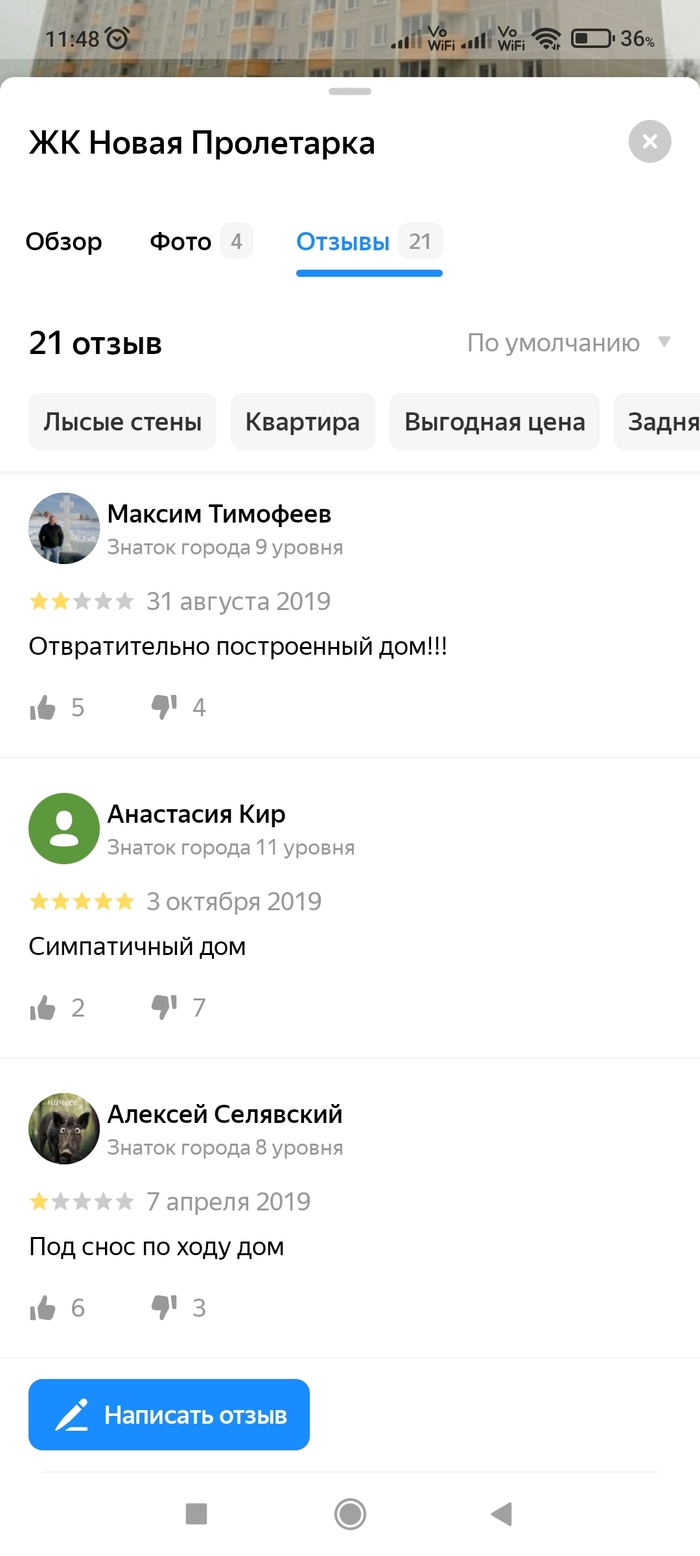Tap the sheet drag handle at top
700x1556 pixels.
350,91
